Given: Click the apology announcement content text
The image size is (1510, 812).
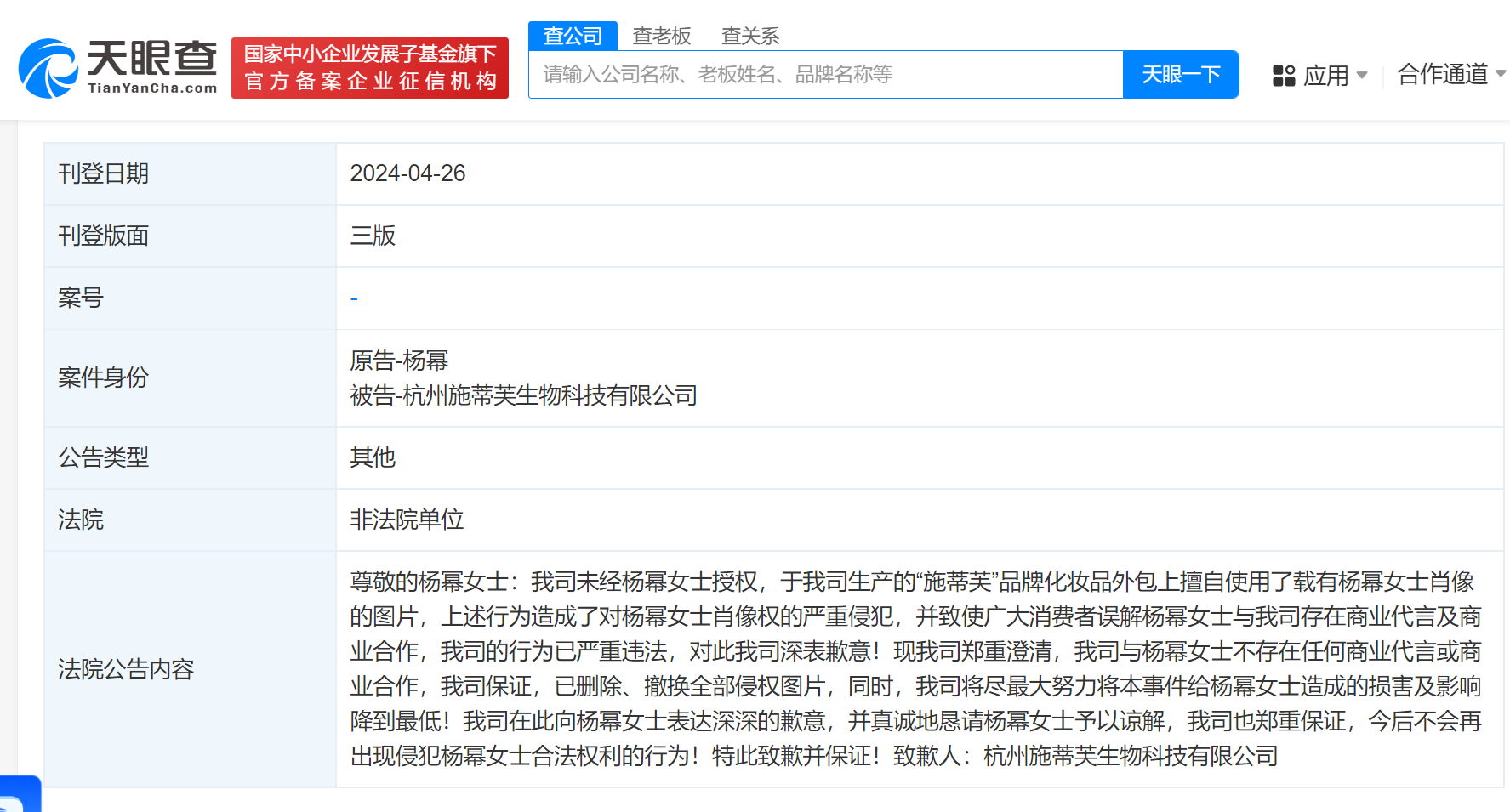Looking at the screenshot, I should 915,669.
